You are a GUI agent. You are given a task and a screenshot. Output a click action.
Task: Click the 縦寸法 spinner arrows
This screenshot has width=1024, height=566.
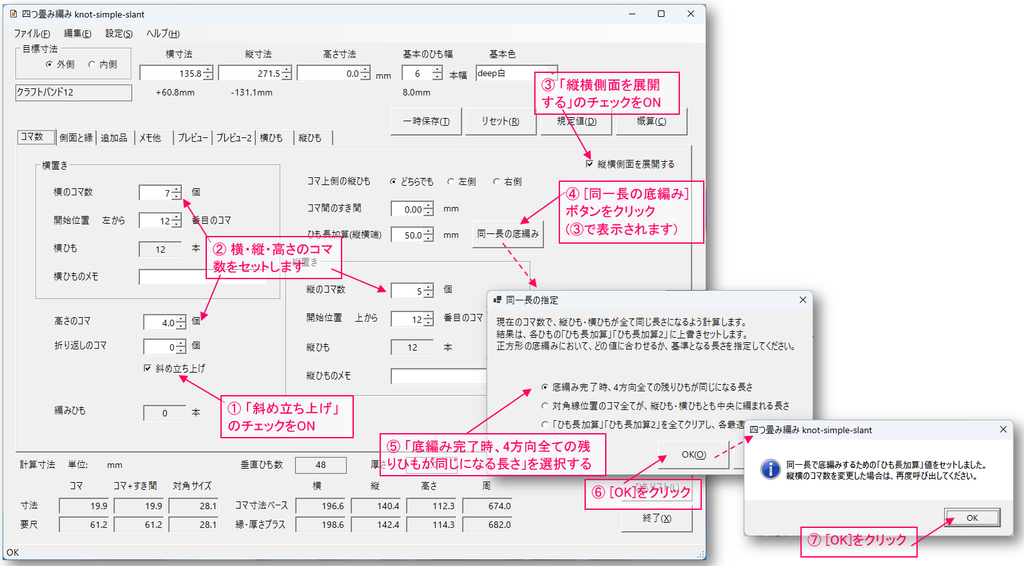click(287, 73)
